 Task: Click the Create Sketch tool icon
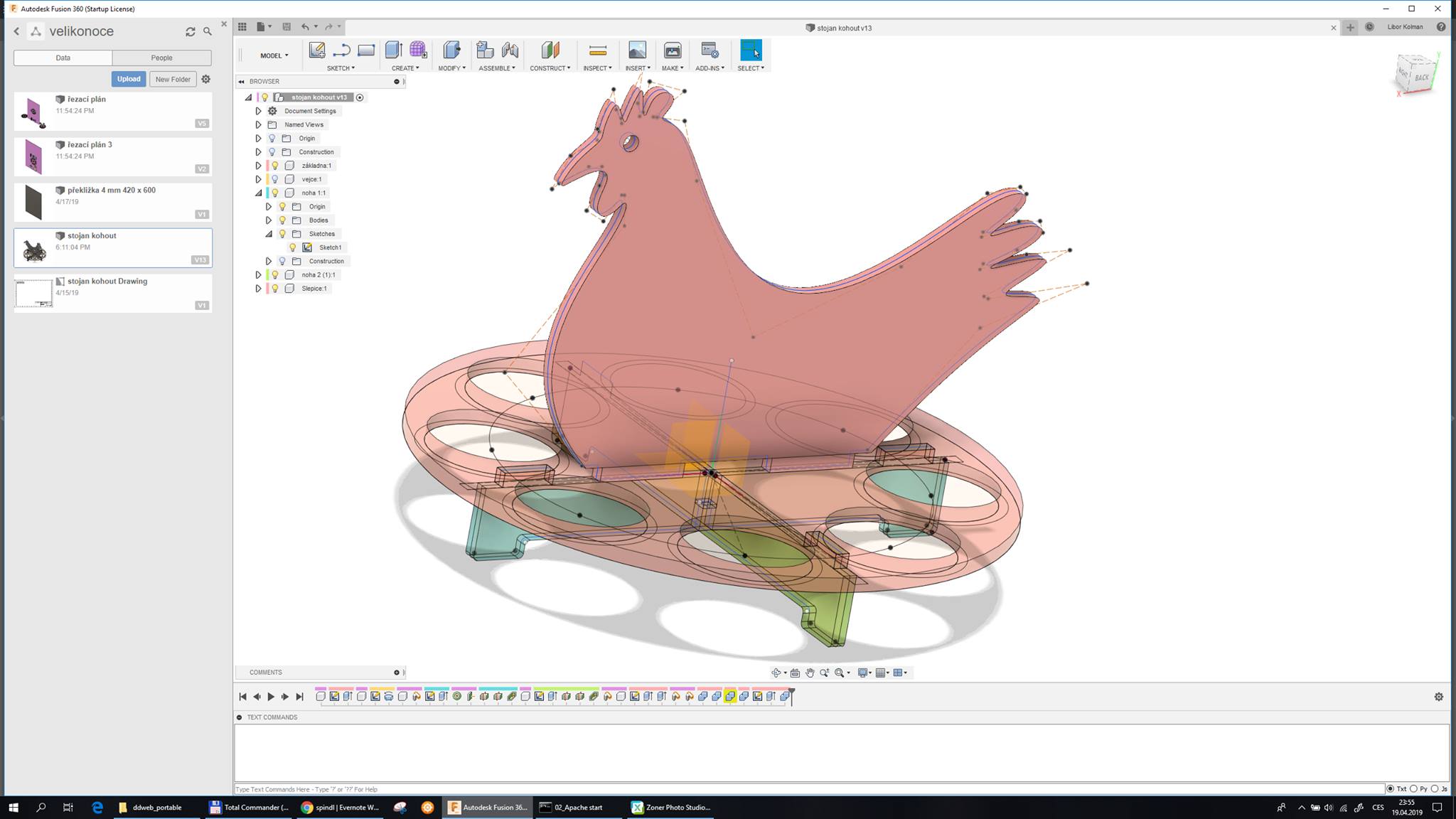click(316, 50)
